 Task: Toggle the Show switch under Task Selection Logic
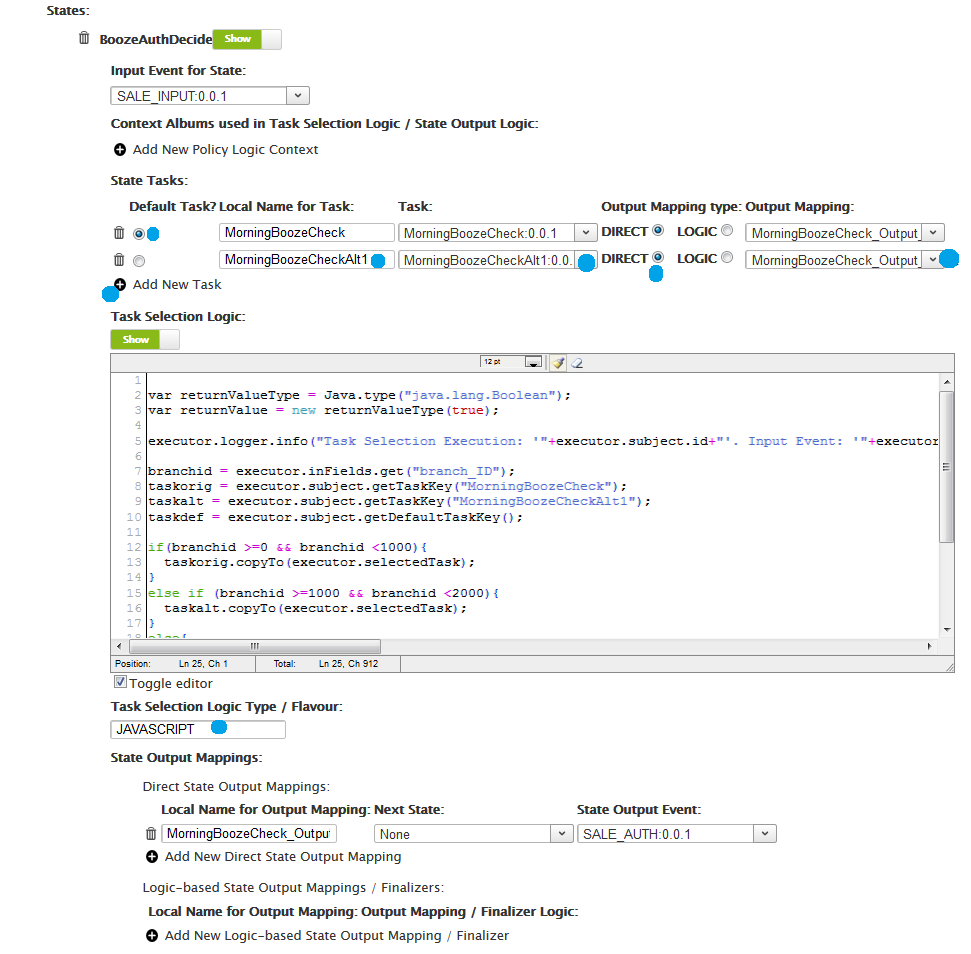pos(145,339)
